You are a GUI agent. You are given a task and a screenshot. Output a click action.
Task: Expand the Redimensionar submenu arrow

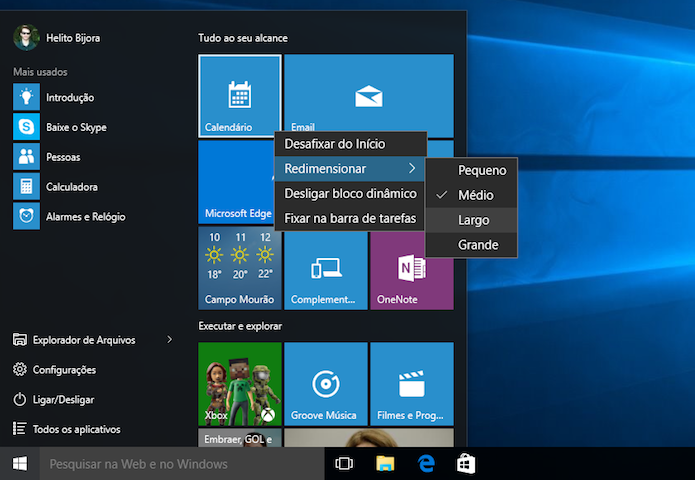pyautogui.click(x=412, y=168)
